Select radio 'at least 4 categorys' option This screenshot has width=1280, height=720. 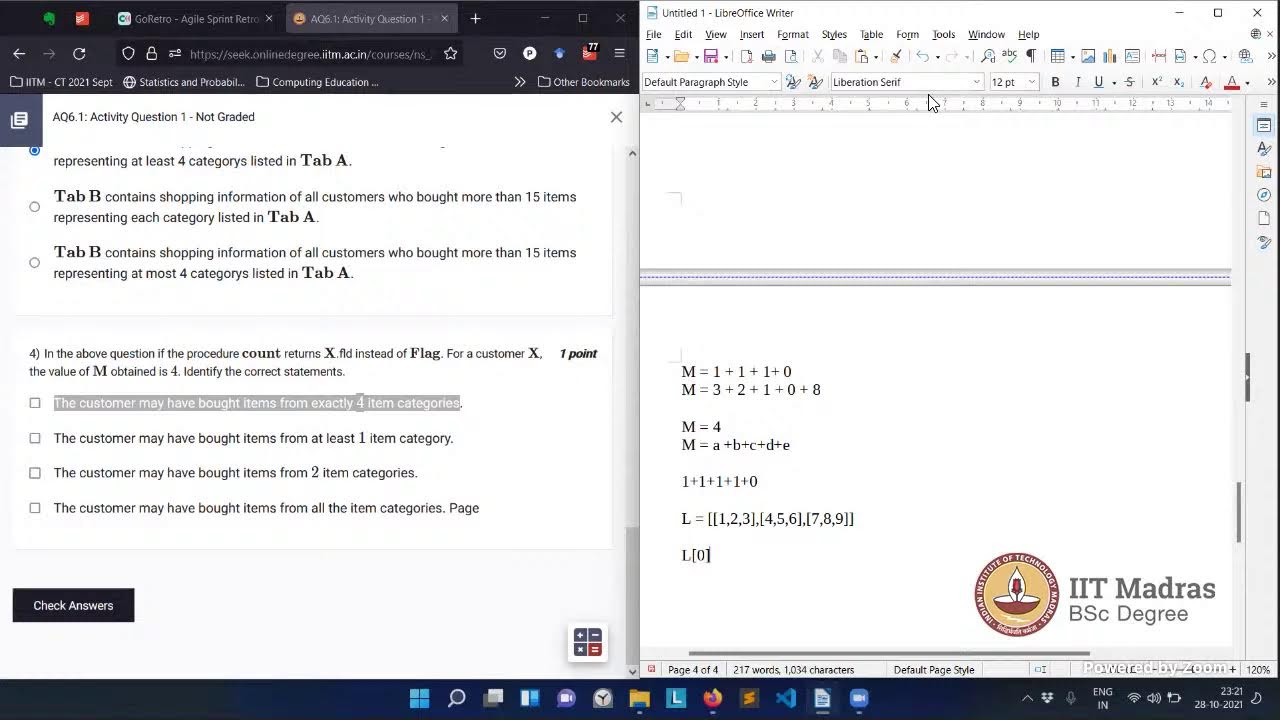coord(35,151)
